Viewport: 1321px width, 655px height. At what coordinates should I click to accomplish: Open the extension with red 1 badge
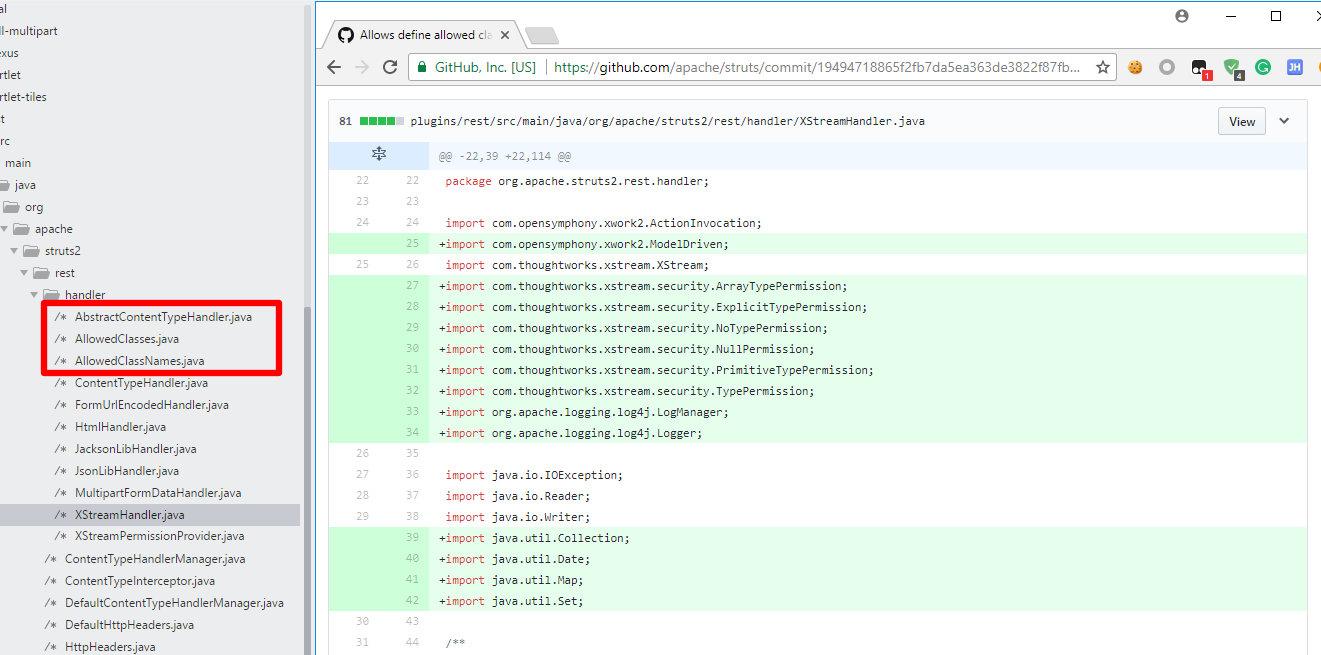(x=1200, y=68)
